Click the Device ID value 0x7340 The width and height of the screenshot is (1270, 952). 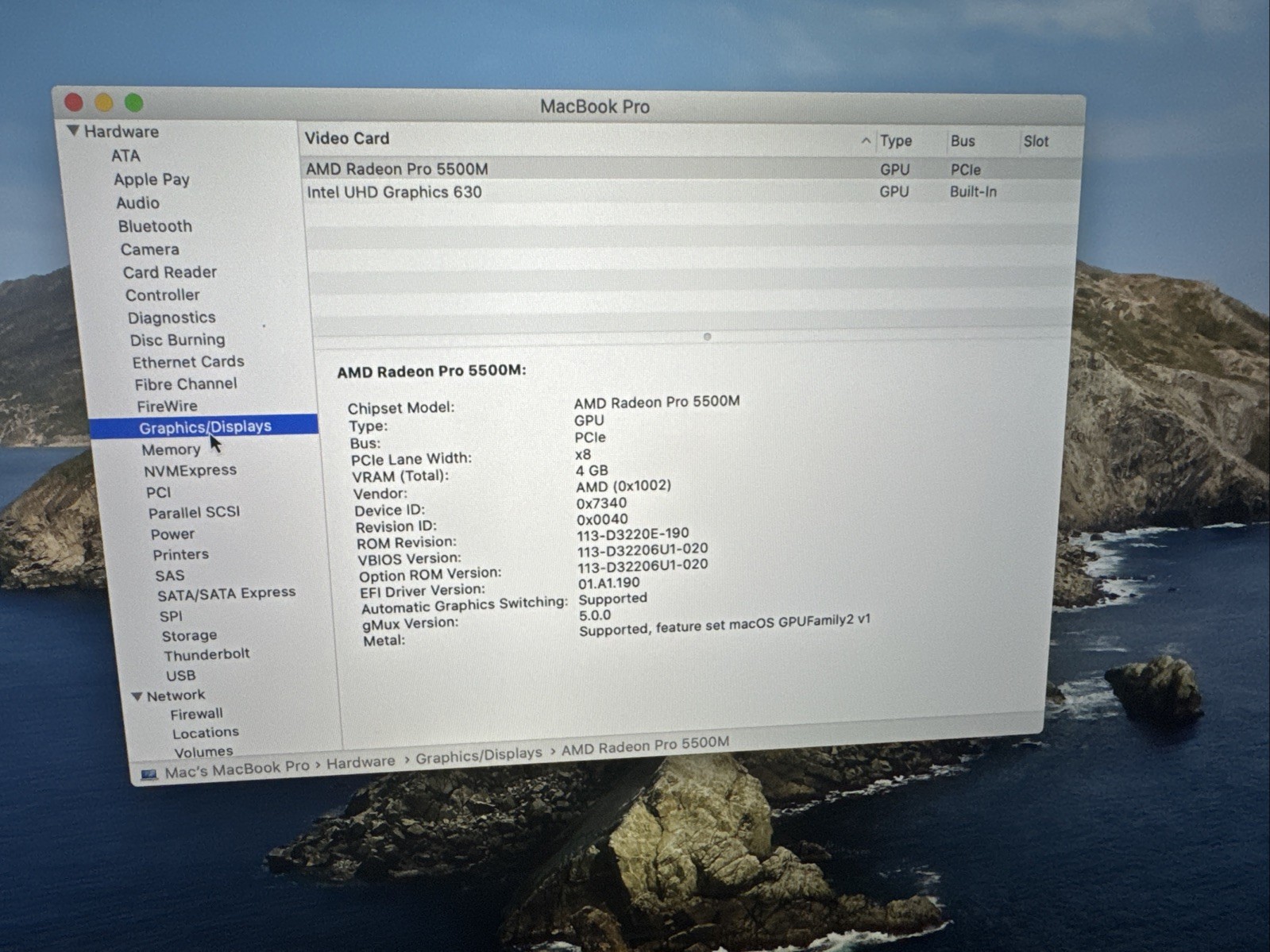pyautogui.click(x=601, y=503)
